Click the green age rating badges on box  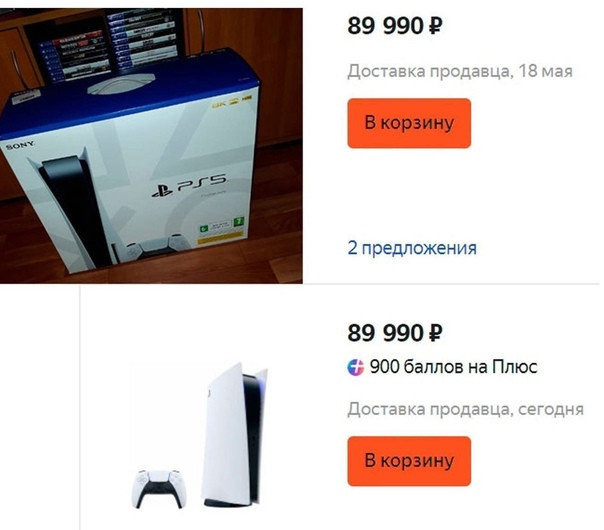(x=221, y=226)
